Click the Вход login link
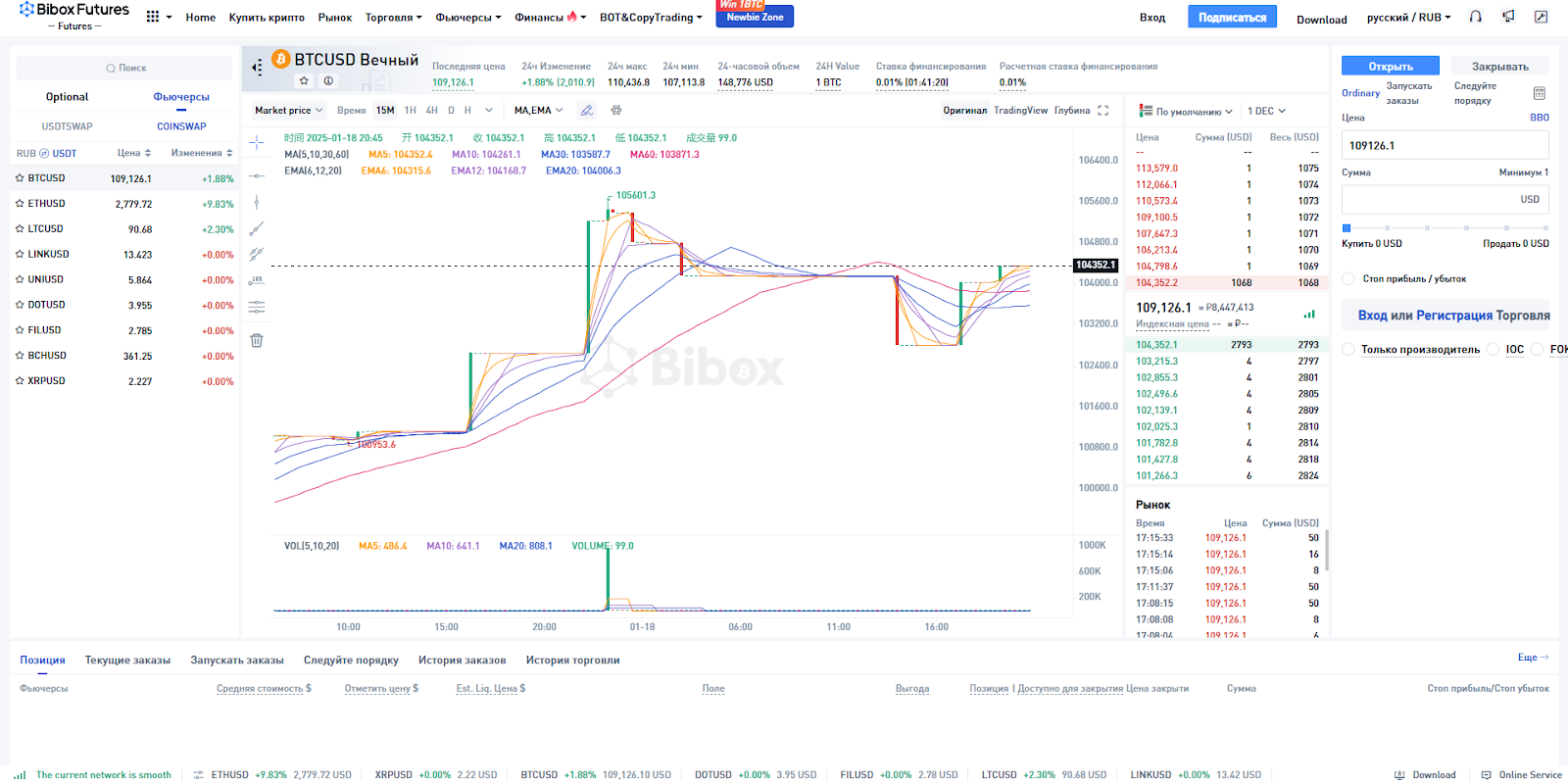Screen dimensions: 1568x784 [x=1152, y=18]
